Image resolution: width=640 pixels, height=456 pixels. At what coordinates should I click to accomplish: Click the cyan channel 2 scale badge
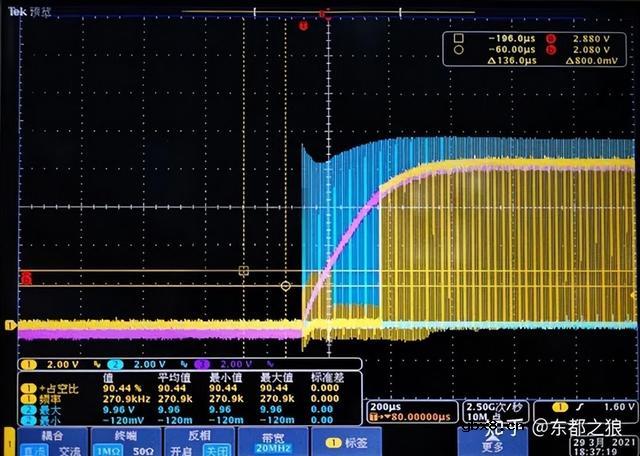(139, 363)
